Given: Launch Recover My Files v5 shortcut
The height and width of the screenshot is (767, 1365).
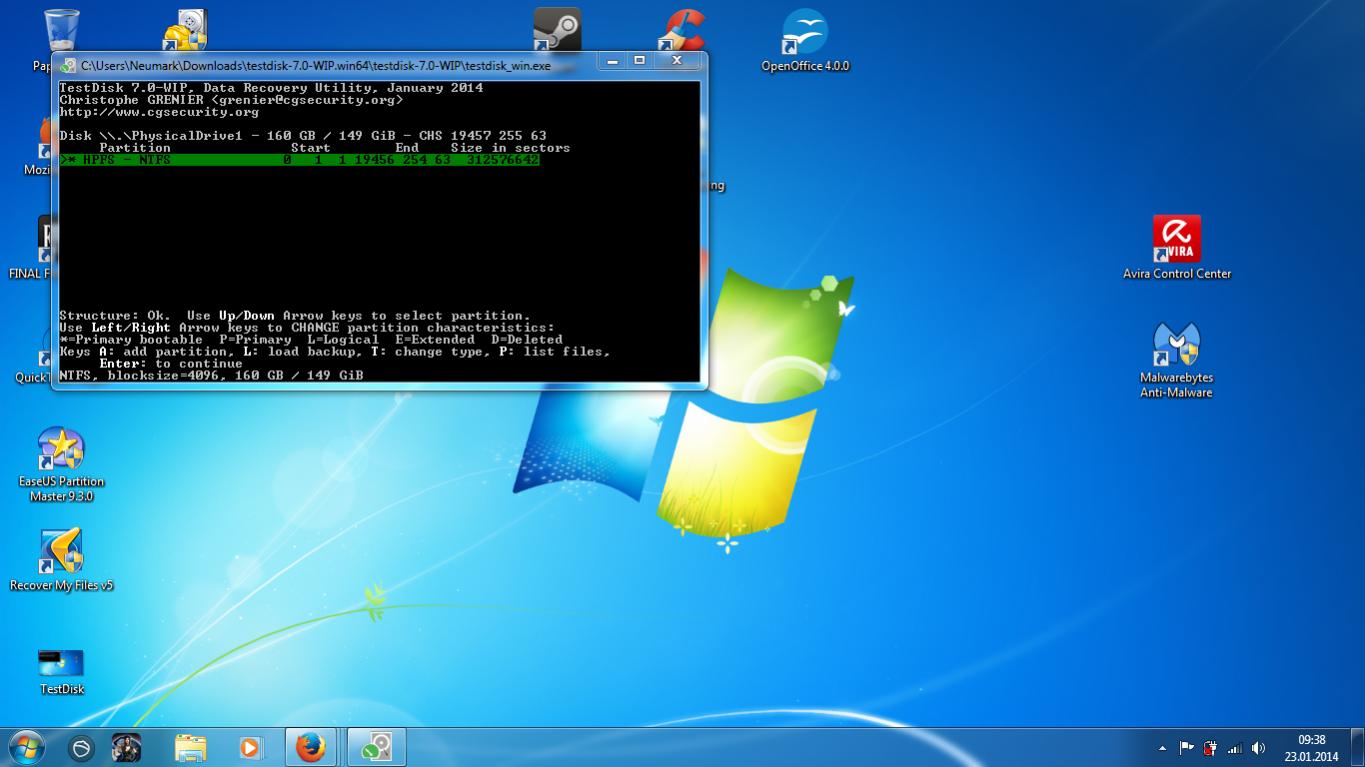Looking at the screenshot, I should 61,560.
